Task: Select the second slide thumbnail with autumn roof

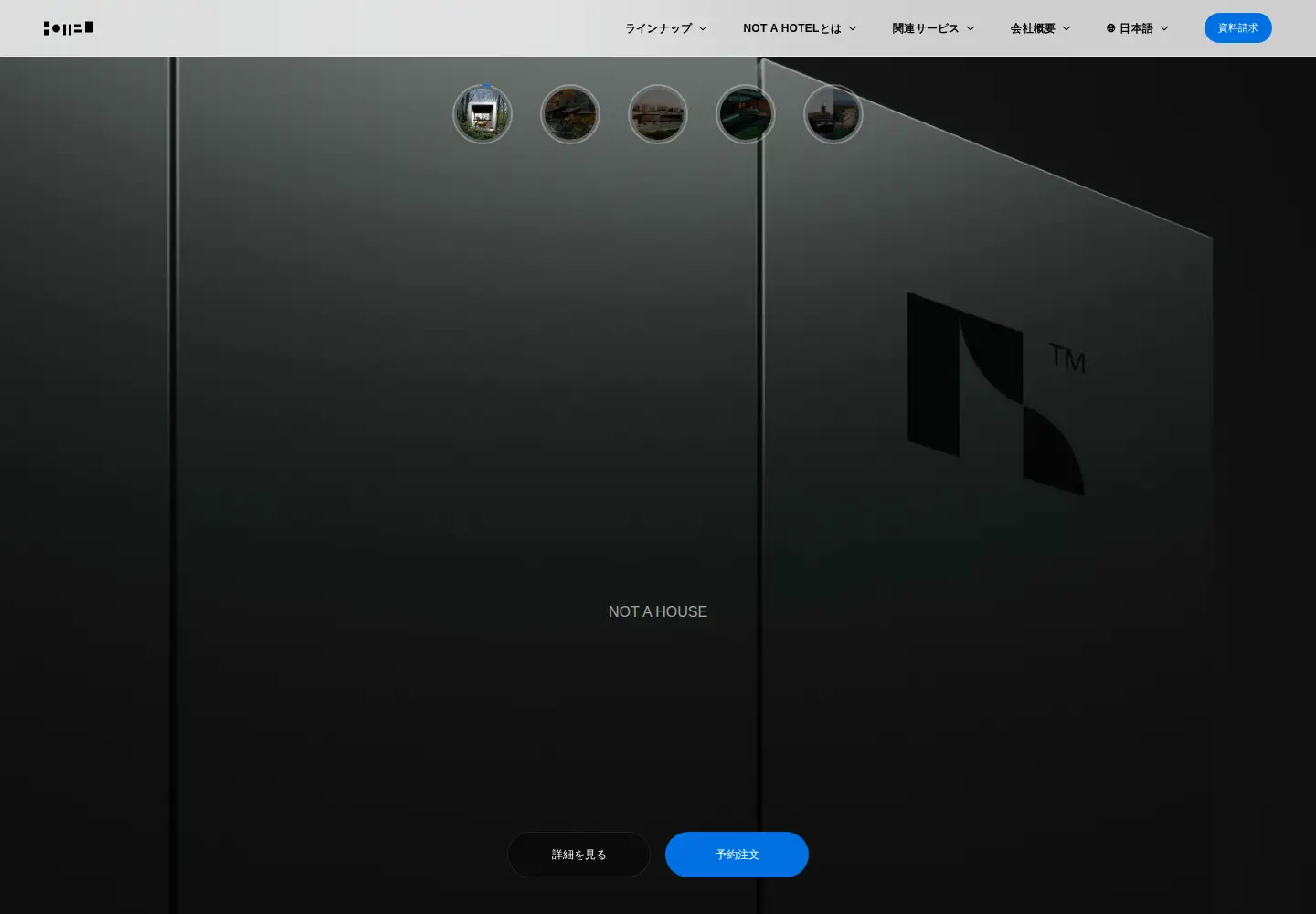Action: coord(570,114)
